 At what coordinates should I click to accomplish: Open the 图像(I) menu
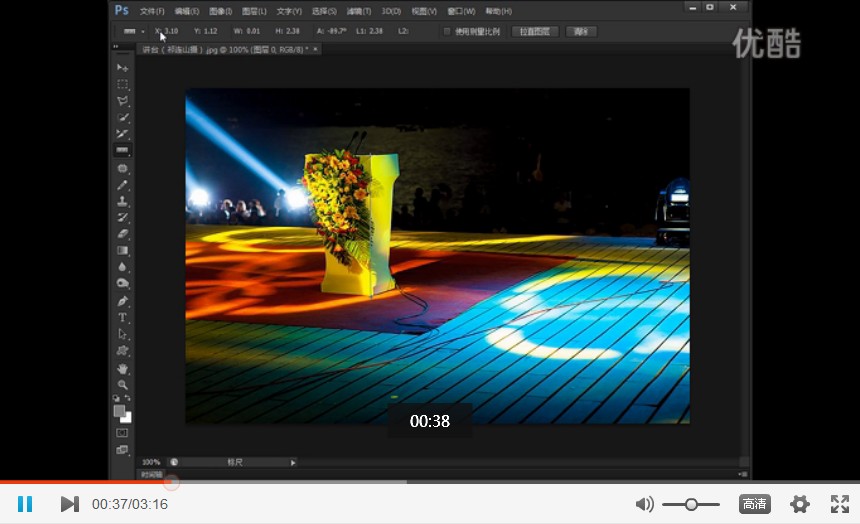220,11
